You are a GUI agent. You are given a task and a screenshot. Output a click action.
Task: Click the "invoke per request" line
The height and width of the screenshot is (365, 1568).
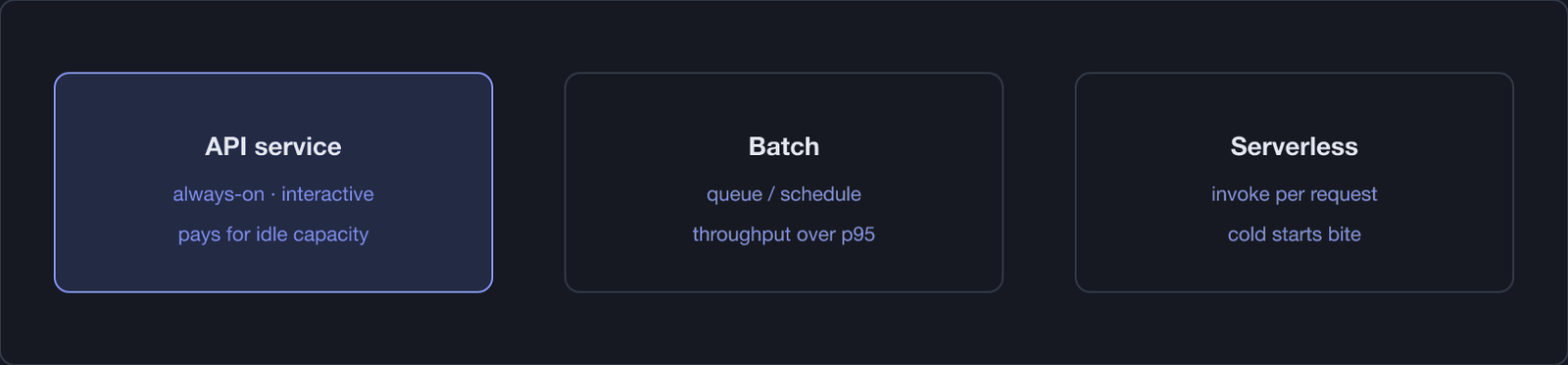click(1295, 194)
